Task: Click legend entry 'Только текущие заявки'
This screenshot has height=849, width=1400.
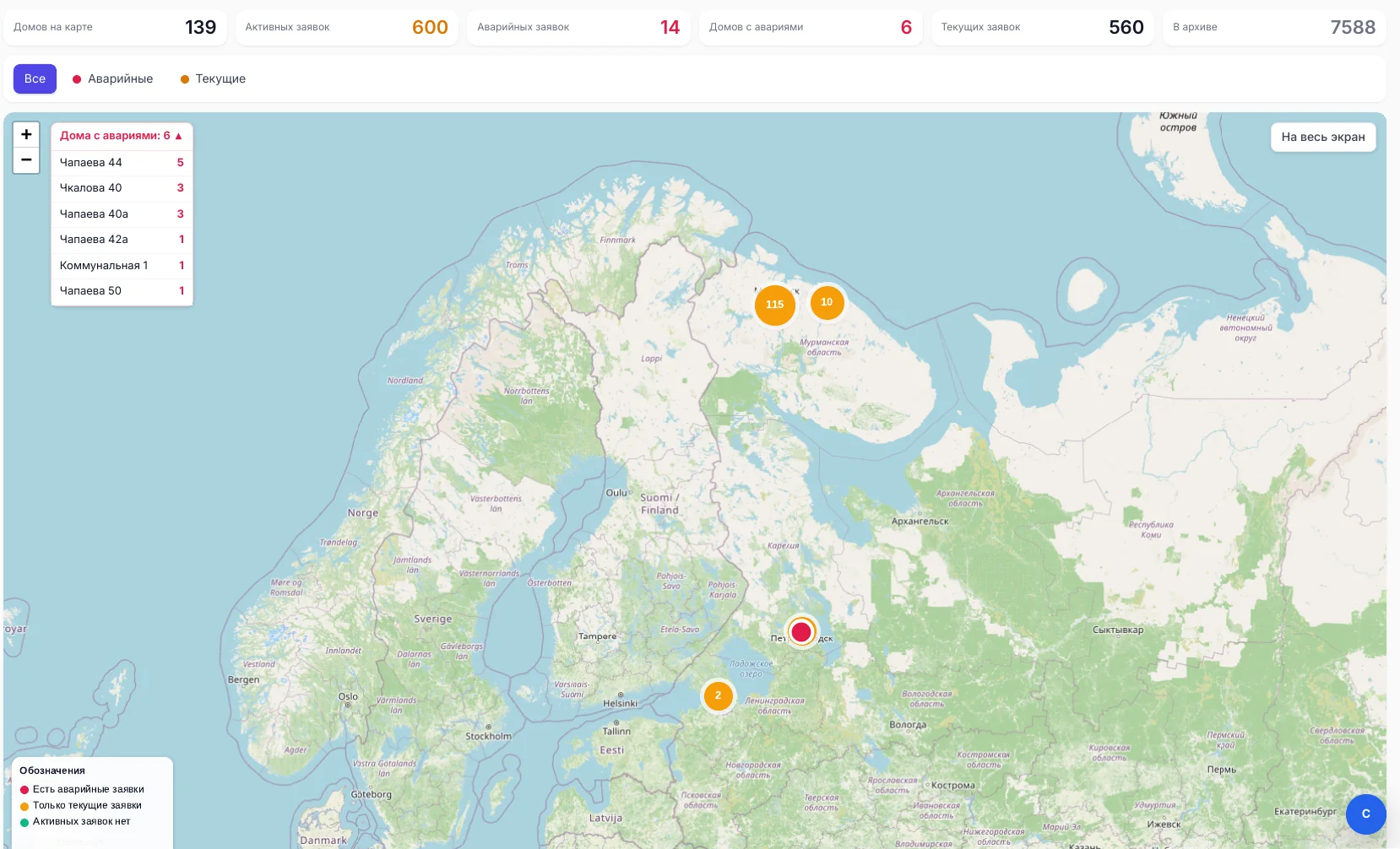Action: click(81, 806)
